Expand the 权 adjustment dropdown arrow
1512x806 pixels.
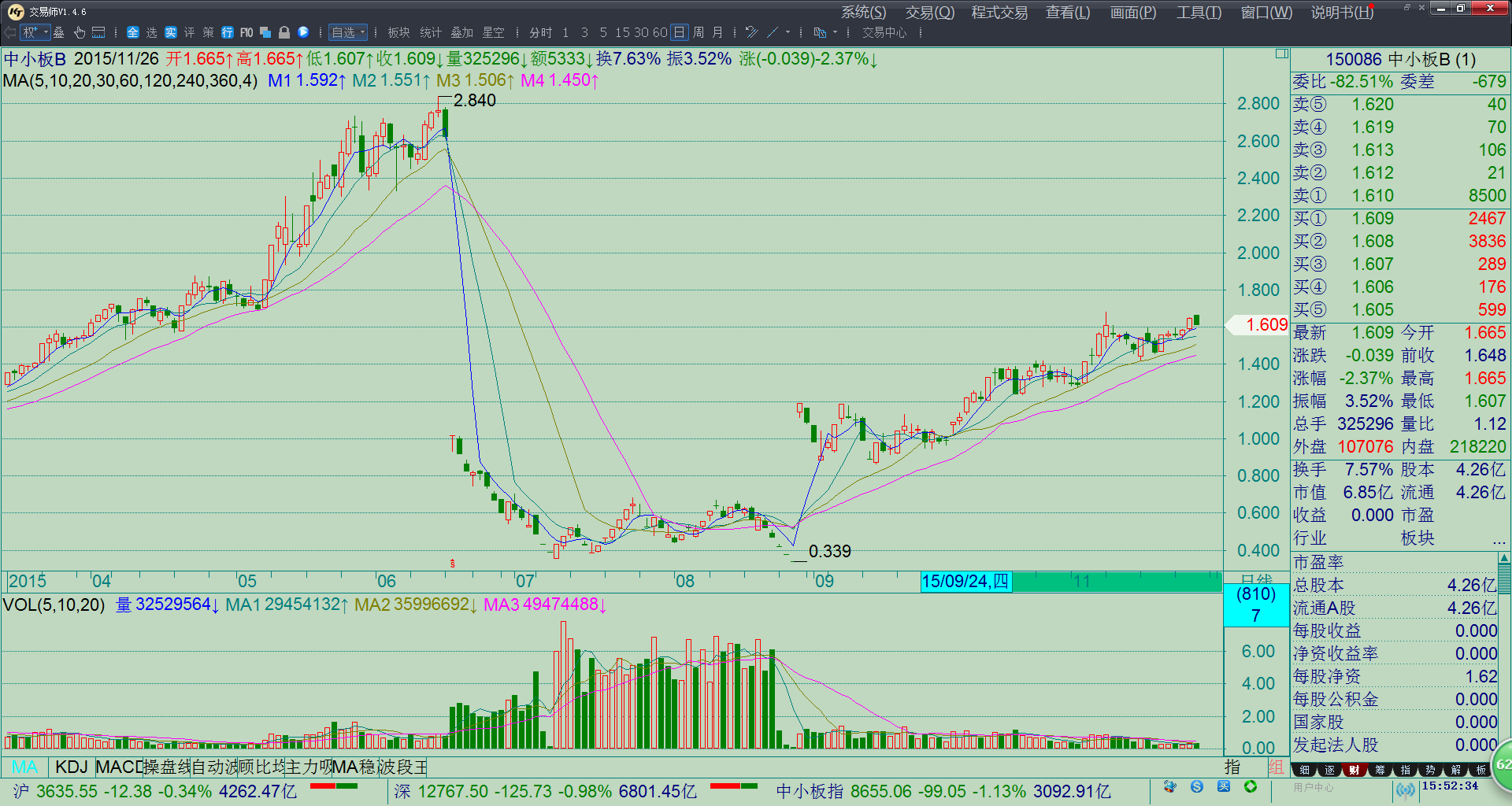pos(46,32)
